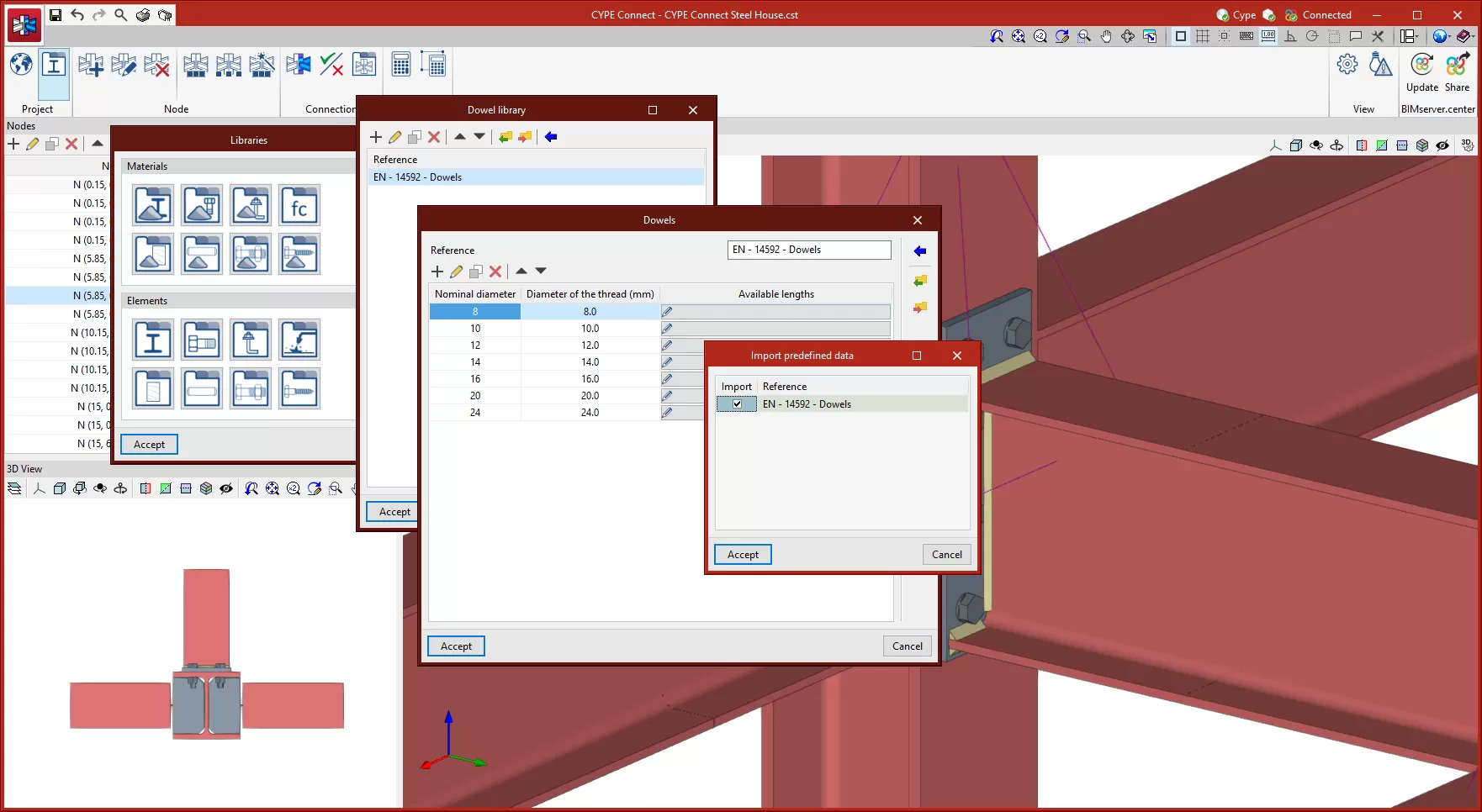Click the calculator icon in the ribbon
This screenshot has width=1482, height=812.
(x=401, y=65)
